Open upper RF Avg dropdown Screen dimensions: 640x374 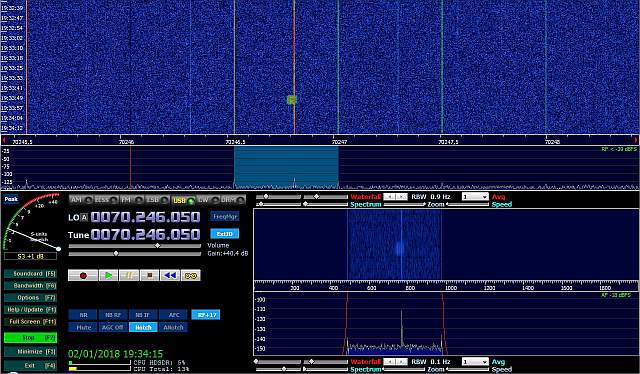[475, 197]
